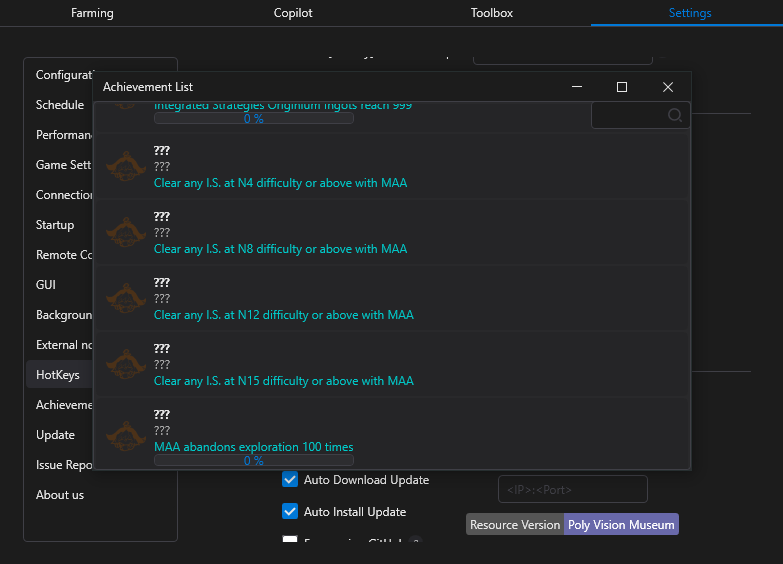Click the Poly Vision Museum resource version badge
783x564 pixels.
621,525
